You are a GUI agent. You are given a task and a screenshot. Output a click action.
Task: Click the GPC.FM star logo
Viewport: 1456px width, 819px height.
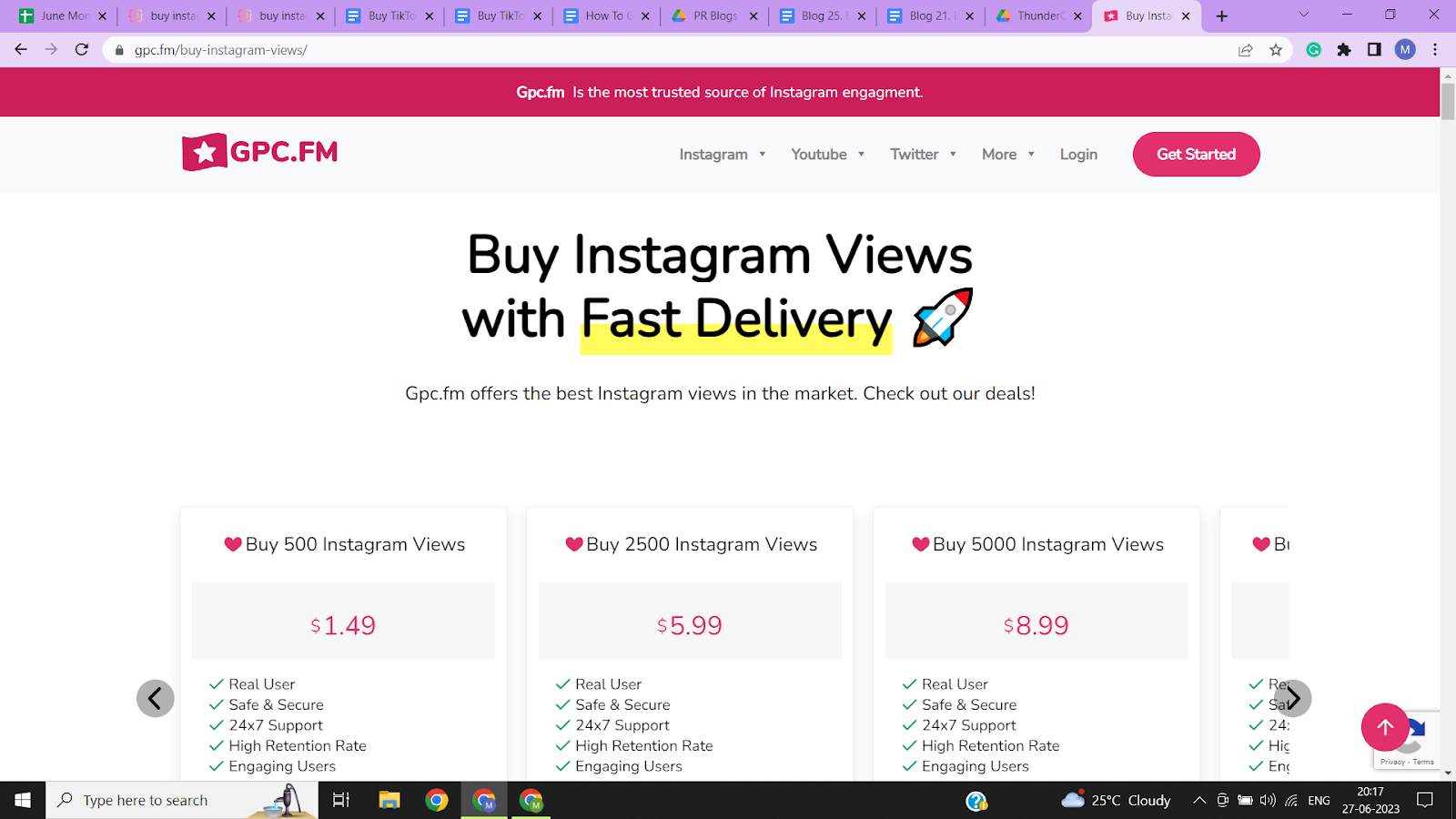pyautogui.click(x=259, y=152)
